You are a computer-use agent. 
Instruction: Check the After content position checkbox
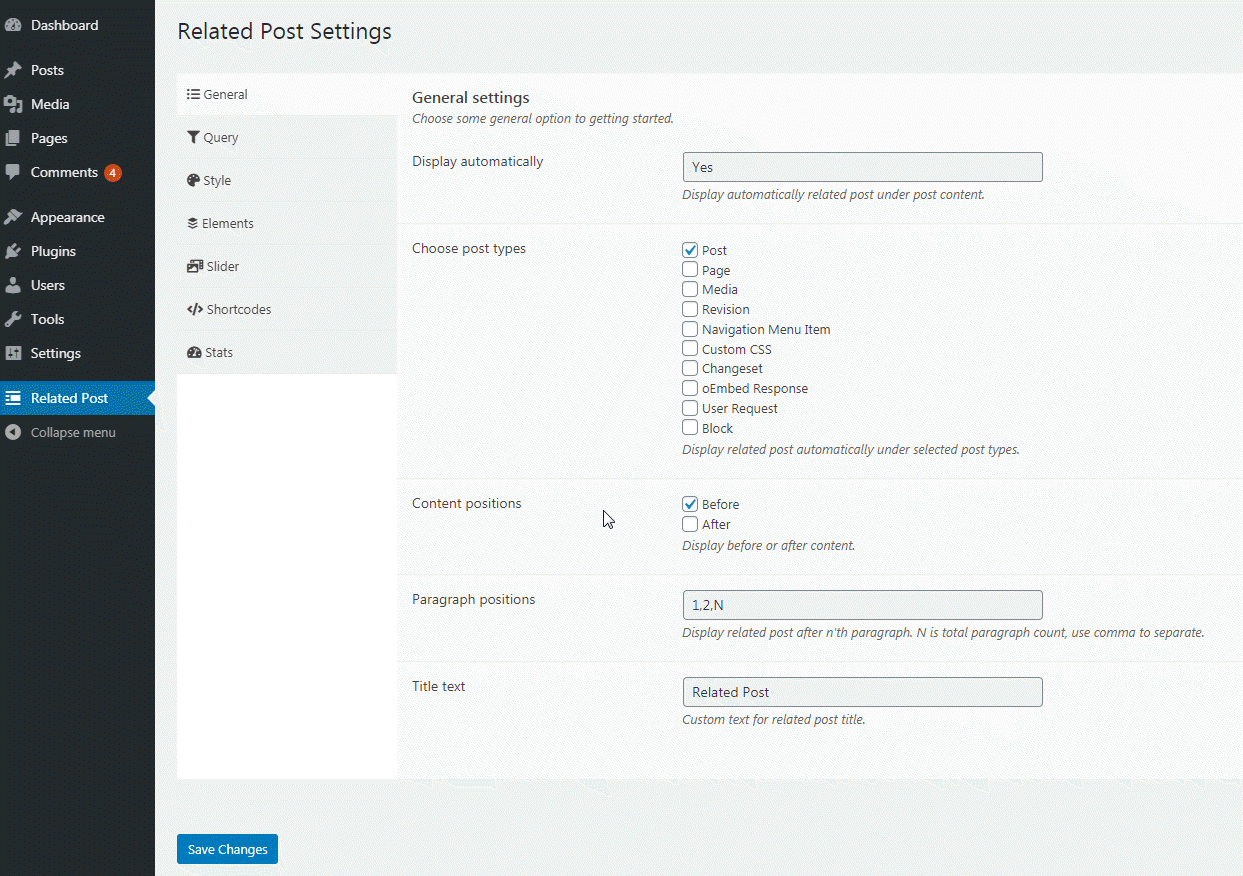click(690, 524)
